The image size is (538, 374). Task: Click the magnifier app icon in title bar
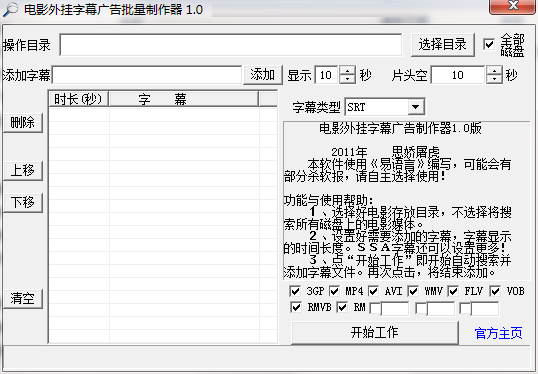point(10,9)
